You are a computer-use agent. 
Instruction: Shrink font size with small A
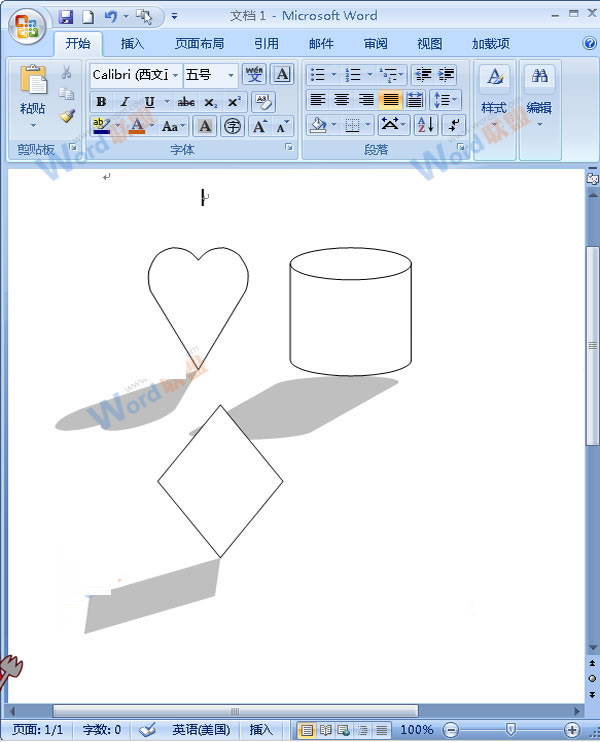[282, 126]
